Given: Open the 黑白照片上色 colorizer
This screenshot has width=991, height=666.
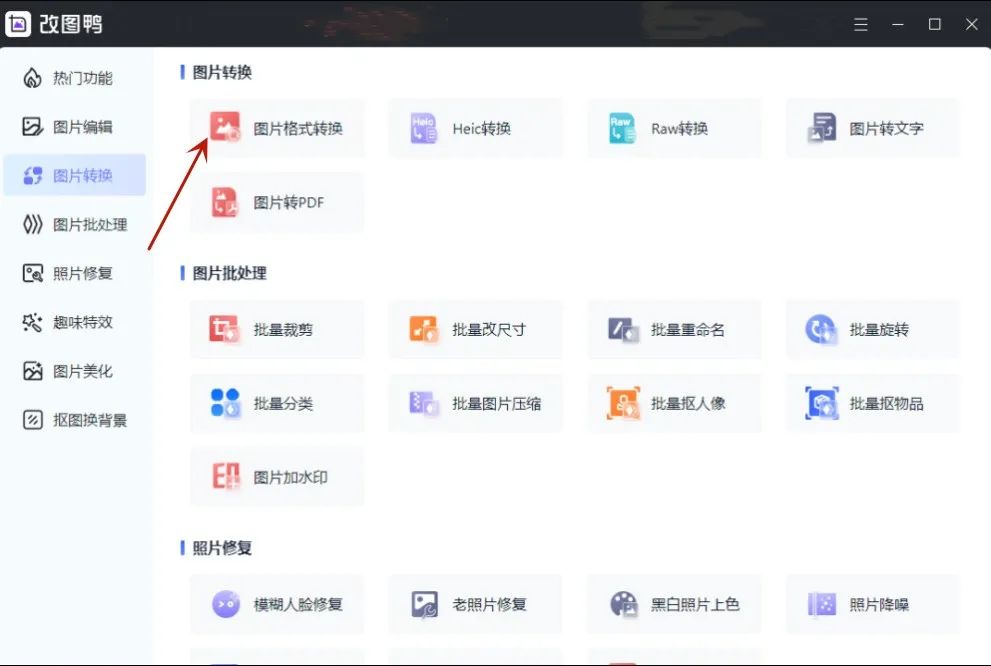Looking at the screenshot, I should tap(673, 603).
